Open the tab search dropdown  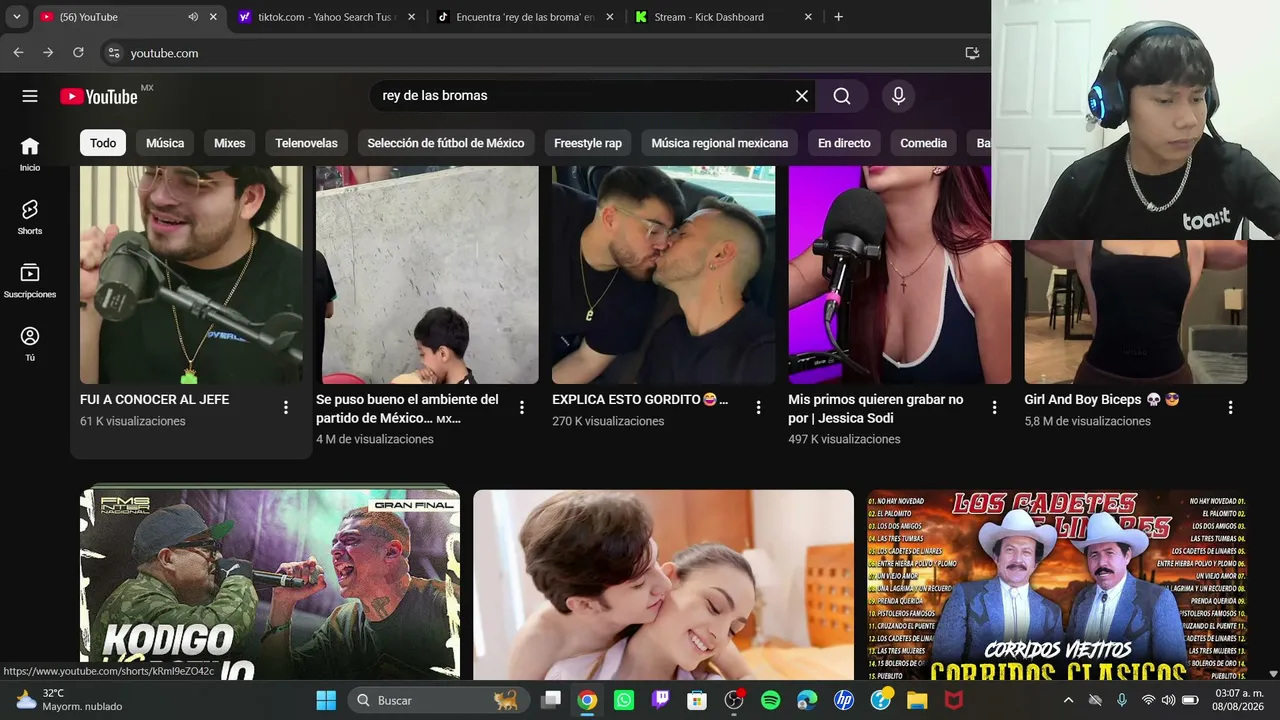click(17, 17)
